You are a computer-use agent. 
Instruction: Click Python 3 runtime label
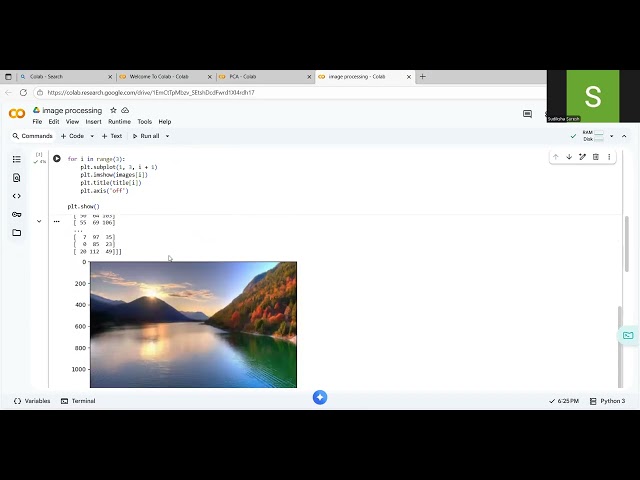(x=607, y=401)
